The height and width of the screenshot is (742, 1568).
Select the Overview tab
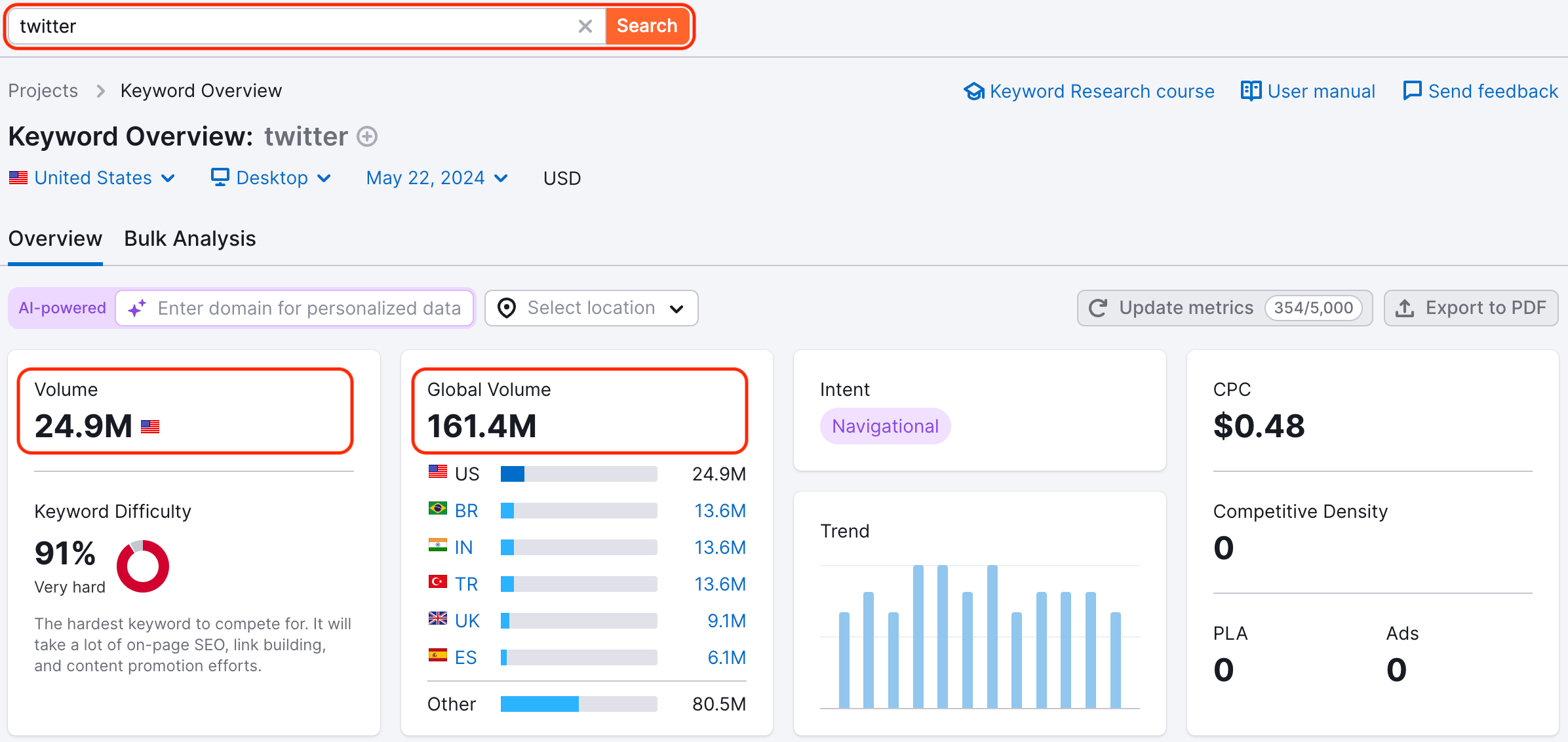[x=55, y=239]
